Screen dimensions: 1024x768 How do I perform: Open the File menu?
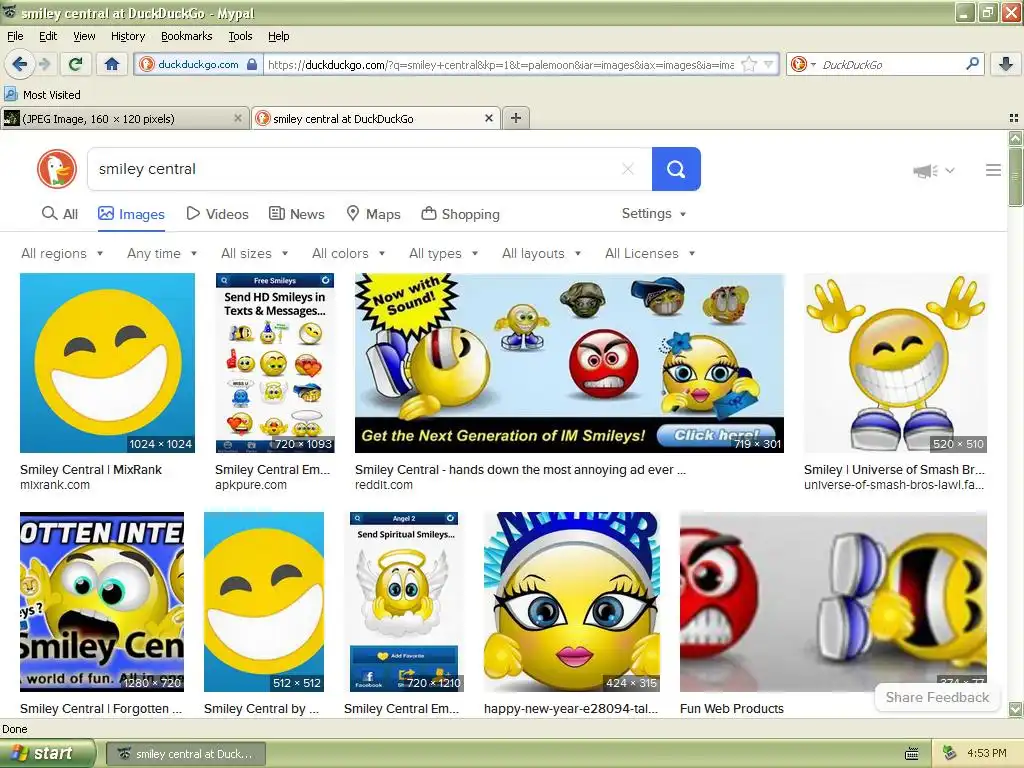pos(15,36)
